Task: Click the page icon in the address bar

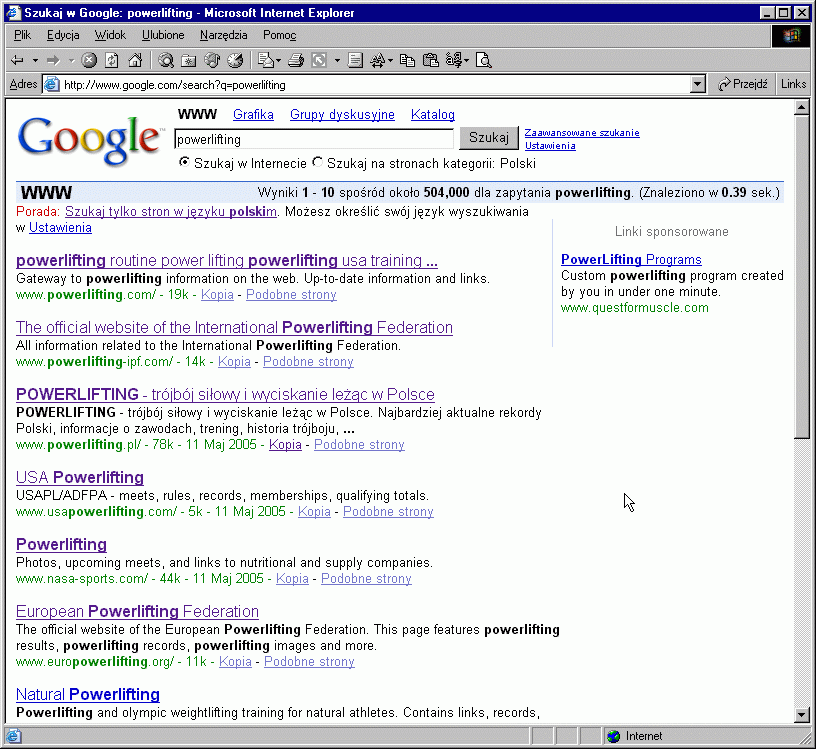Action: pos(51,84)
